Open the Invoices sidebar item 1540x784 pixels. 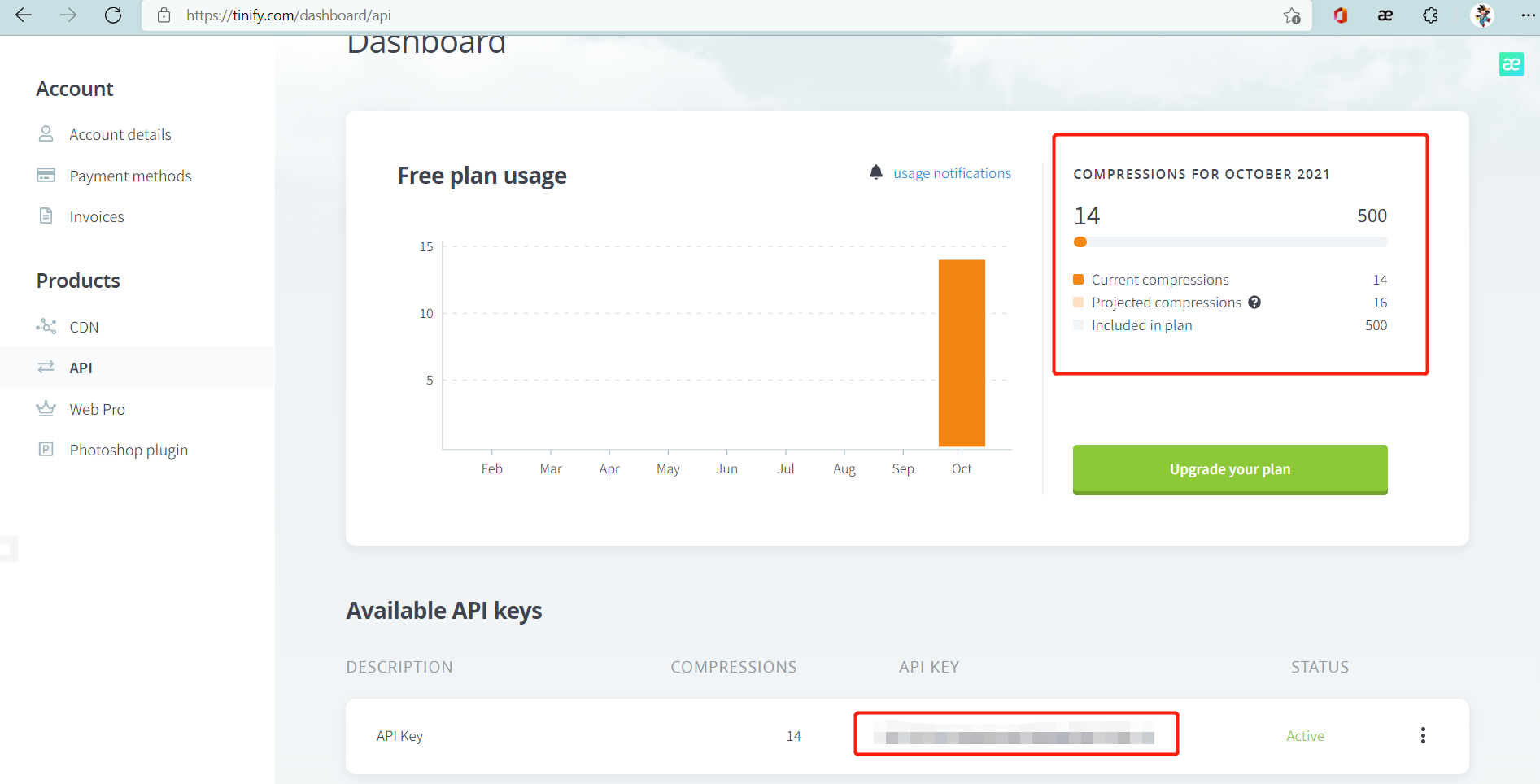96,216
